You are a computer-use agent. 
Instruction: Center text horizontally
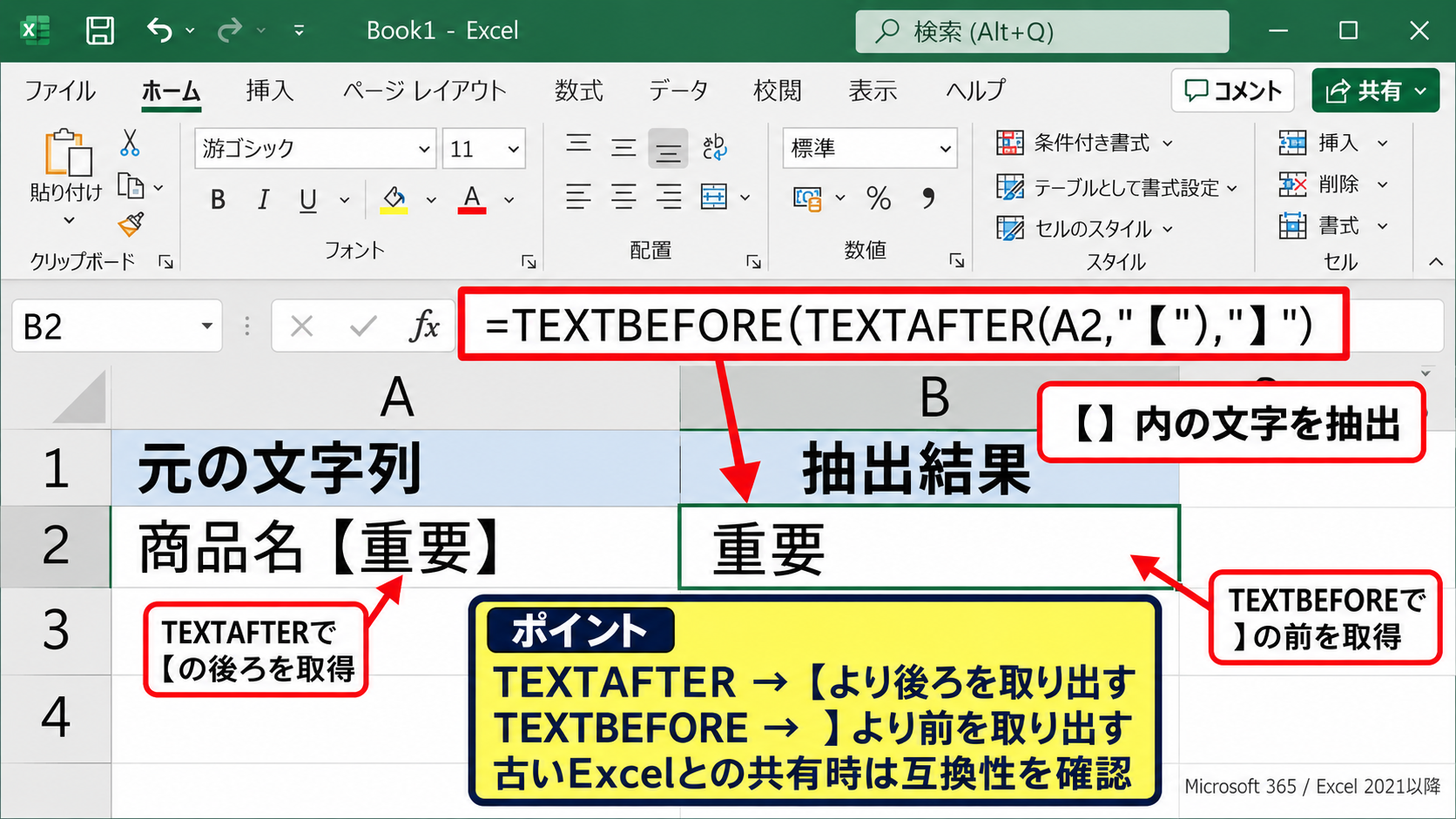(x=624, y=197)
